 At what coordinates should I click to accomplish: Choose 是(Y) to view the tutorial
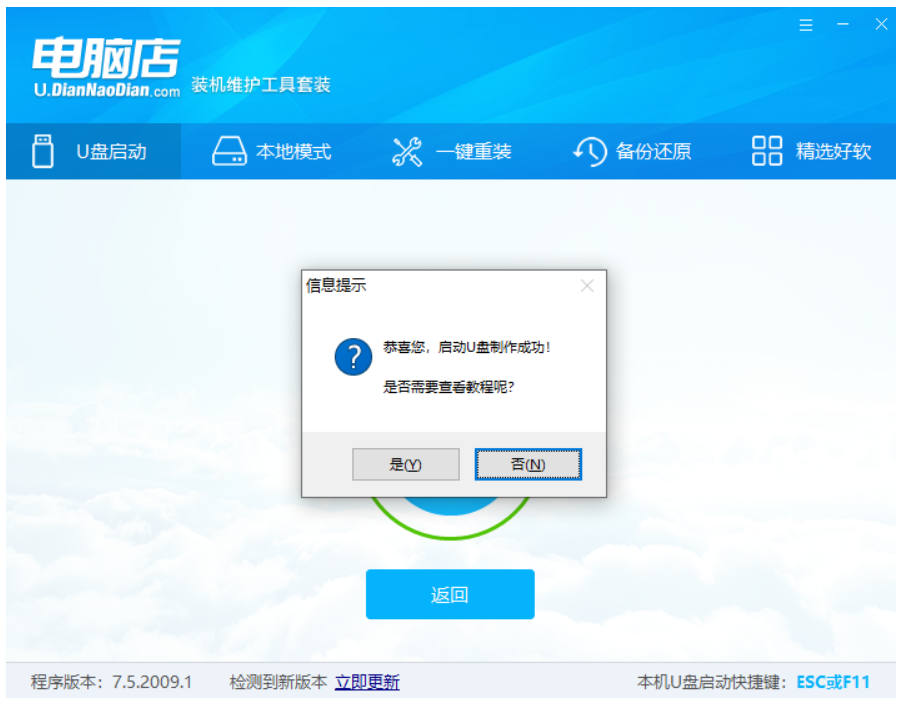[405, 464]
